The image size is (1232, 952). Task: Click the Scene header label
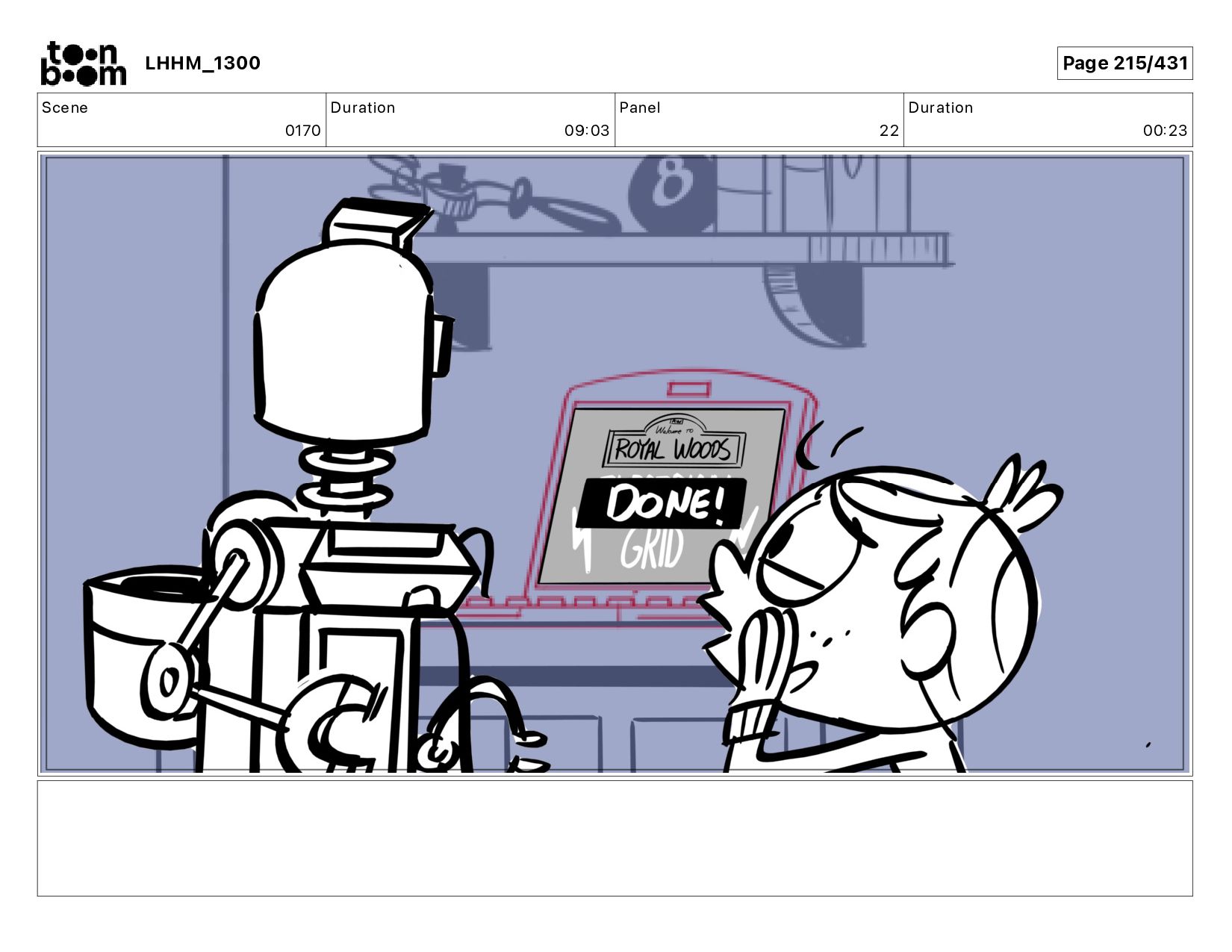pos(65,108)
